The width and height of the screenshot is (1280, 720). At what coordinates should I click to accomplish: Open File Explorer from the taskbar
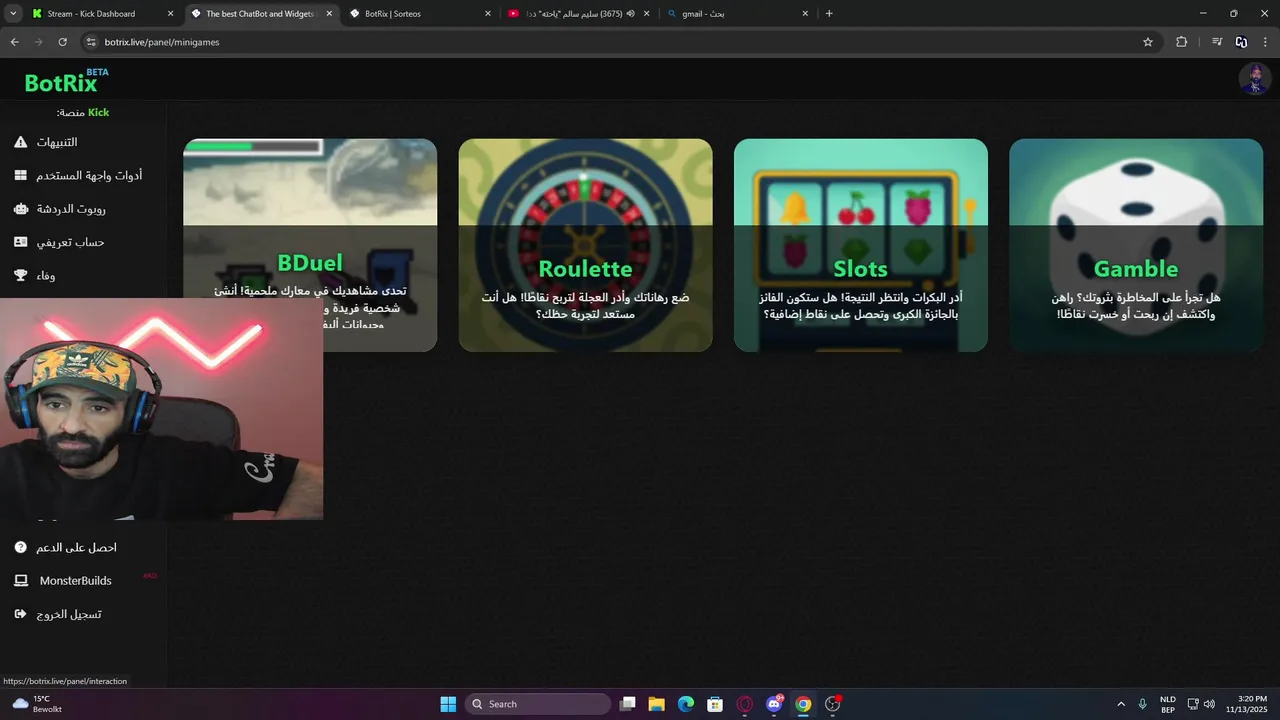pyautogui.click(x=656, y=704)
